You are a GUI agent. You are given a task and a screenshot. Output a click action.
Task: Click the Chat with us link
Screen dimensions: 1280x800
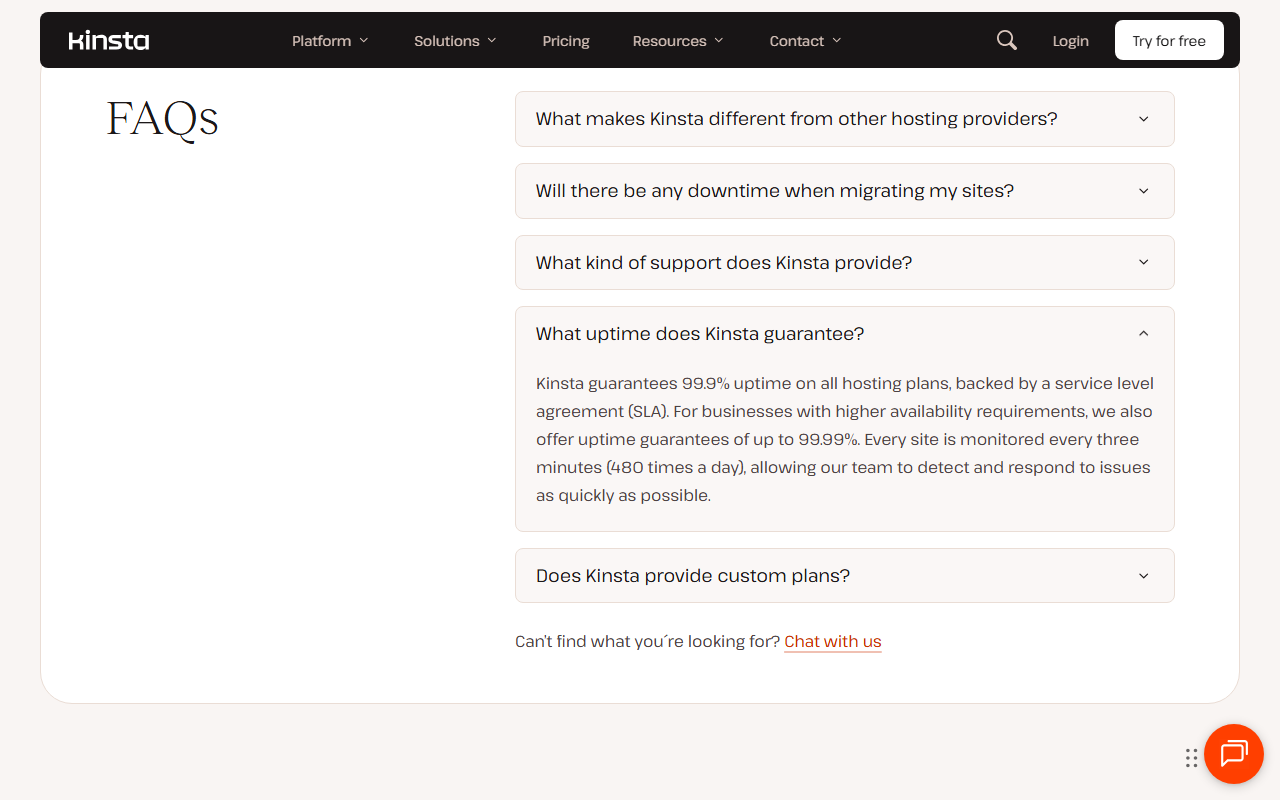tap(833, 642)
